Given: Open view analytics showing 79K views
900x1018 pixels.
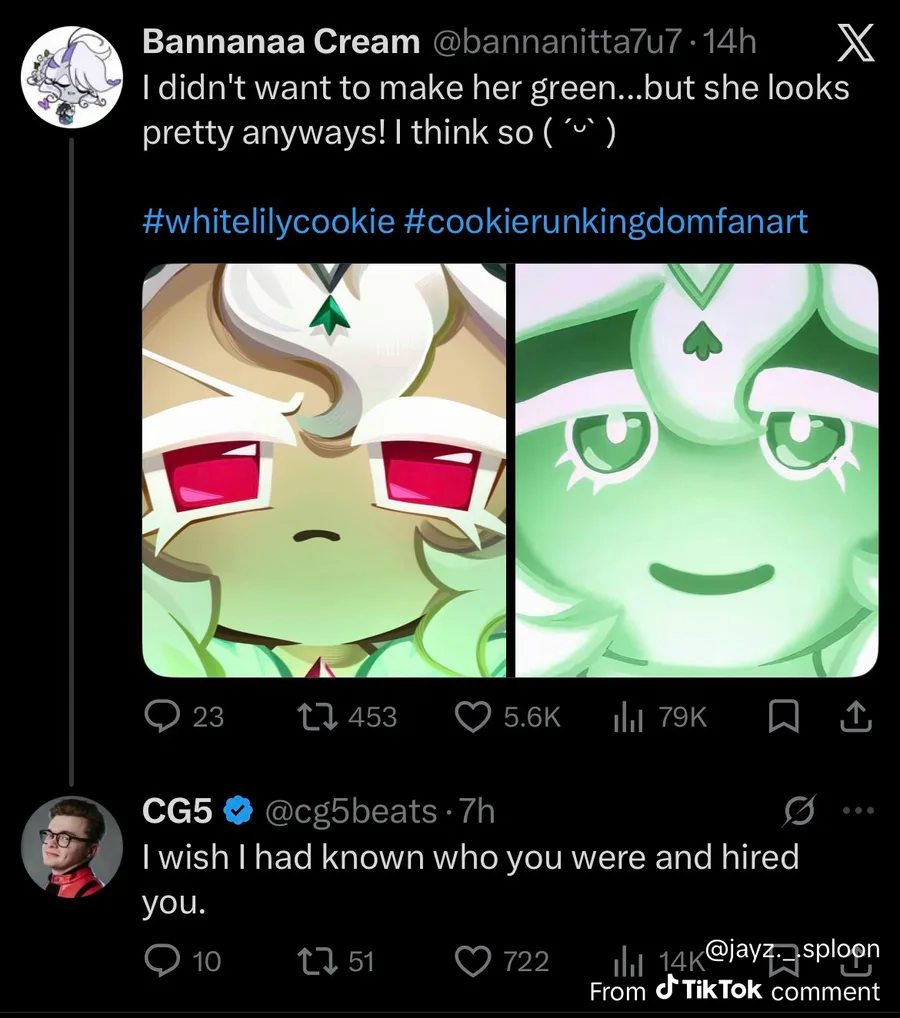Looking at the screenshot, I should click(x=658, y=716).
